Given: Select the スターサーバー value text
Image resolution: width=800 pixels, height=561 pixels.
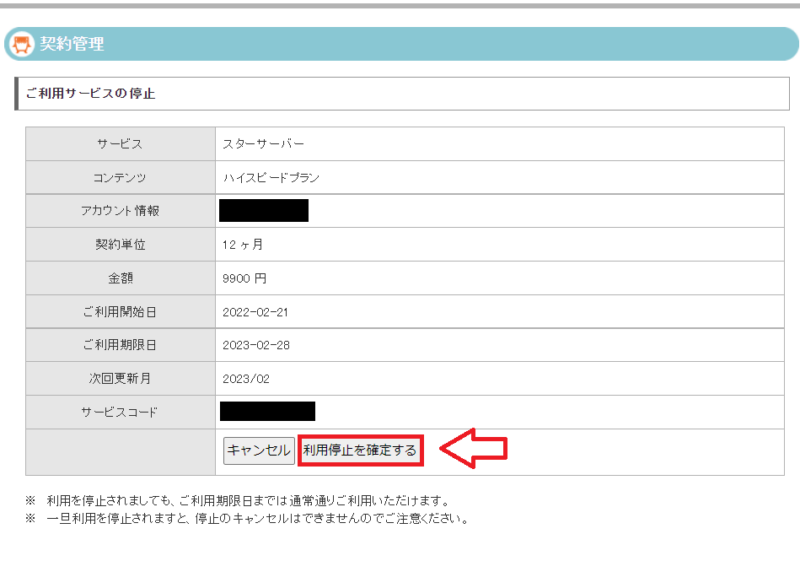Looking at the screenshot, I should coord(263,144).
